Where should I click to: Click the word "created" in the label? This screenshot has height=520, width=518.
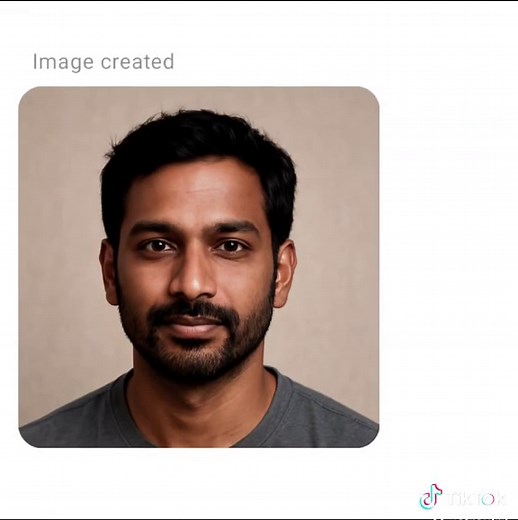point(137,61)
